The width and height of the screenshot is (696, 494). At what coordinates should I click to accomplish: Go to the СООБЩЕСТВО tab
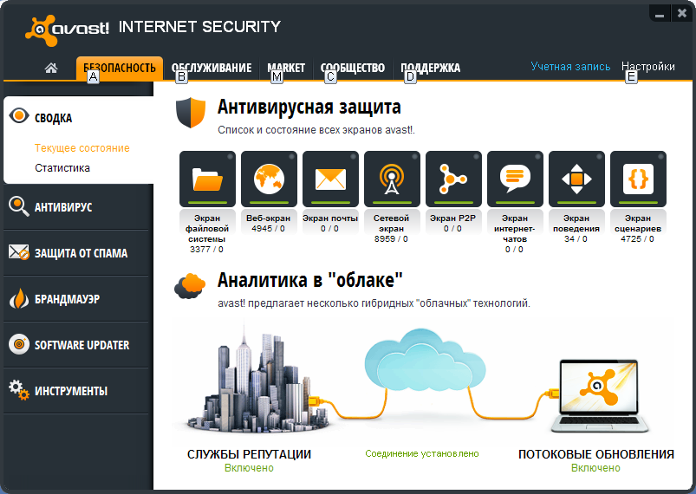click(x=352, y=68)
